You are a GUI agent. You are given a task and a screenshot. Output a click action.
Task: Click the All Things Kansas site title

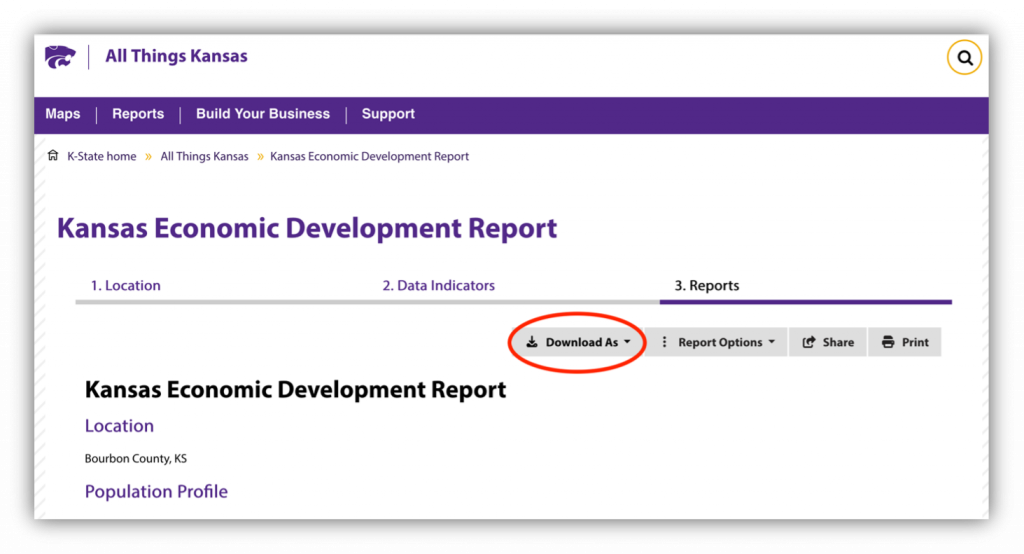pyautogui.click(x=176, y=56)
